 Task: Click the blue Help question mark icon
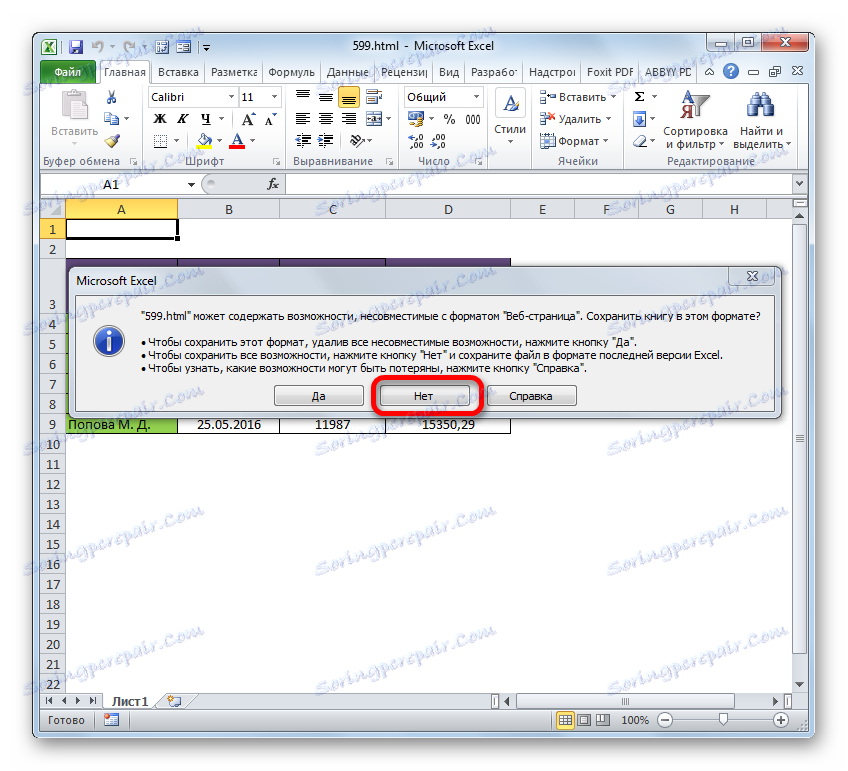point(731,71)
